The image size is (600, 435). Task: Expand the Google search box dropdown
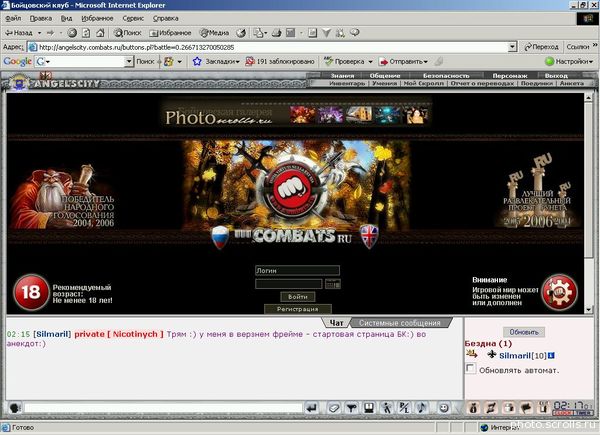point(129,61)
